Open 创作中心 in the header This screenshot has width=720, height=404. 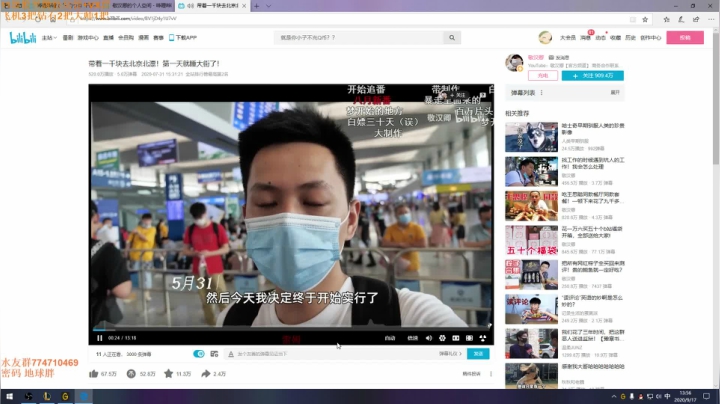[651, 38]
